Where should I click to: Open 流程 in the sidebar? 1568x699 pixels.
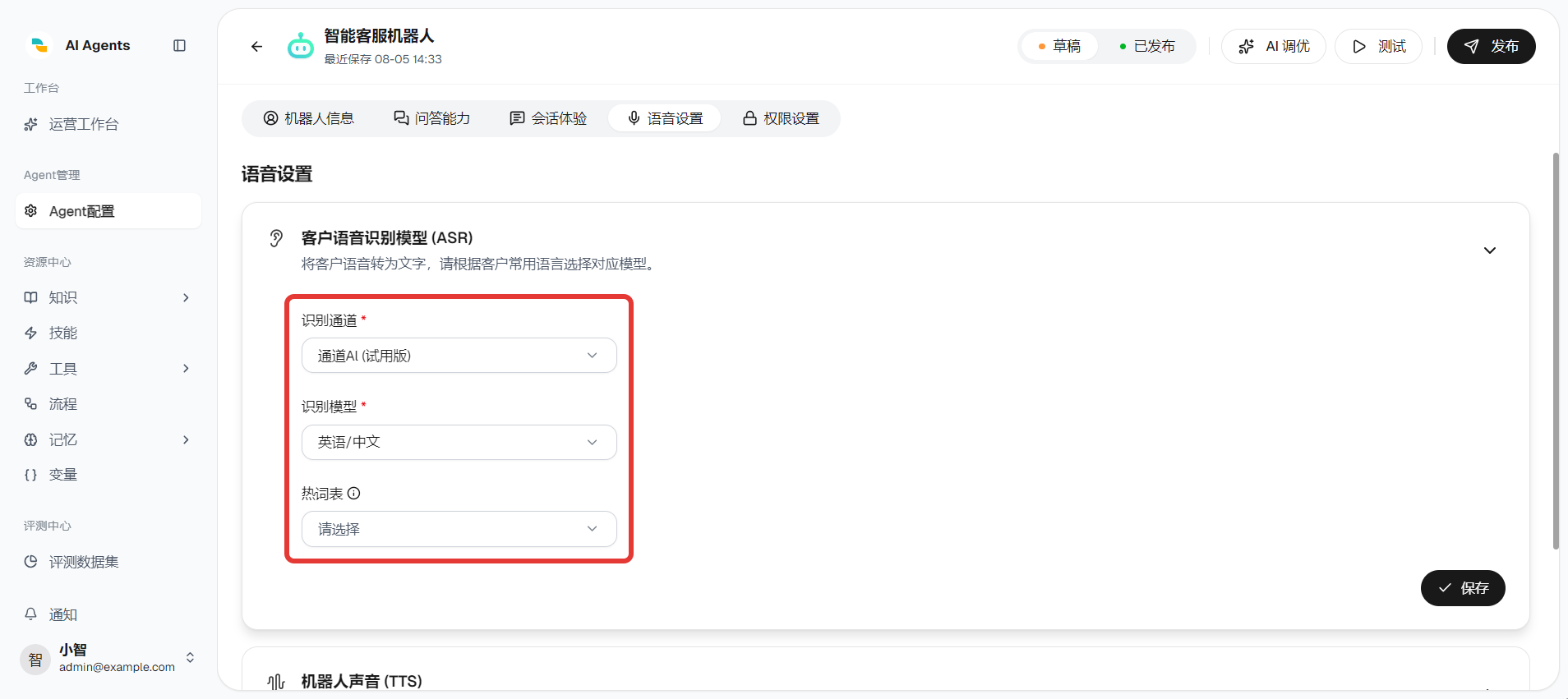click(x=109, y=404)
